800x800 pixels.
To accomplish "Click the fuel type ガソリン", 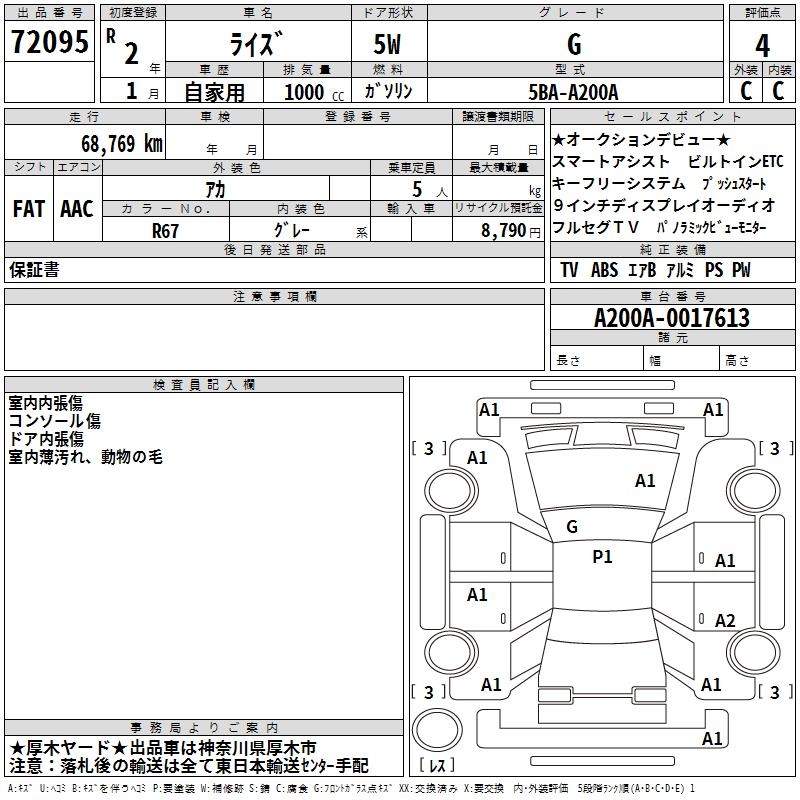I will (x=388, y=91).
